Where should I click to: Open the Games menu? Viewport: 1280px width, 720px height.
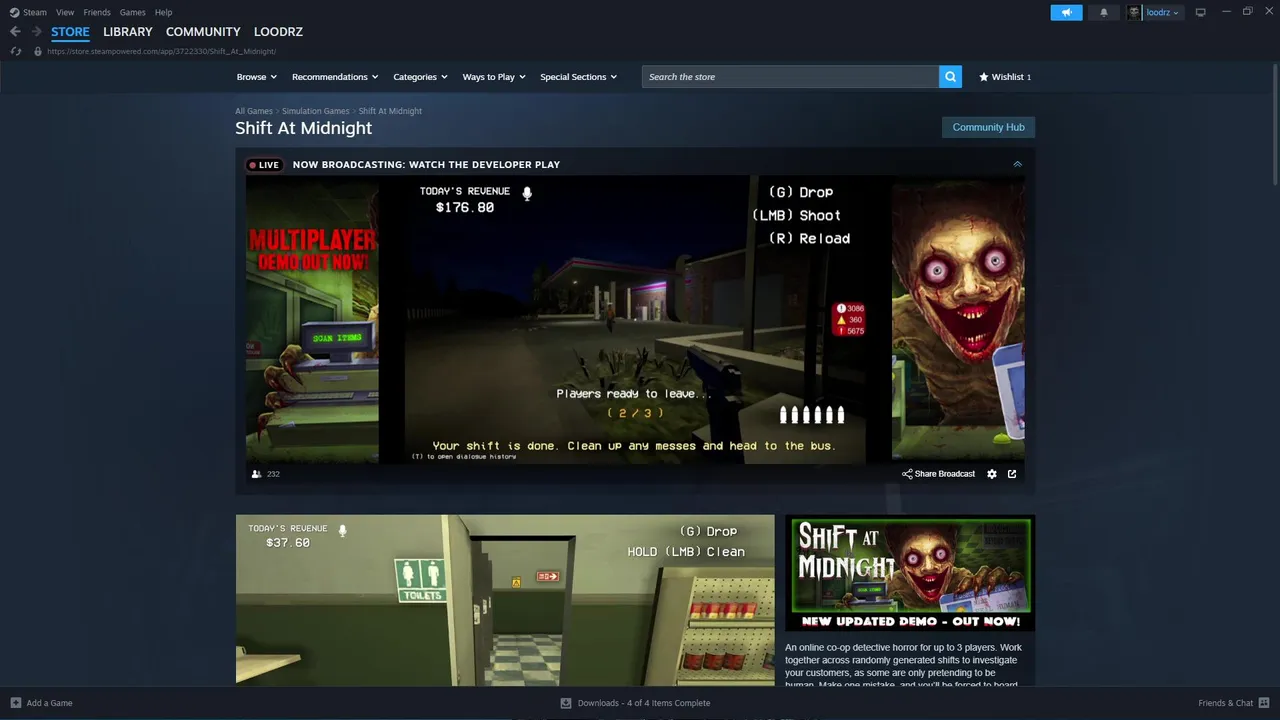[132, 12]
